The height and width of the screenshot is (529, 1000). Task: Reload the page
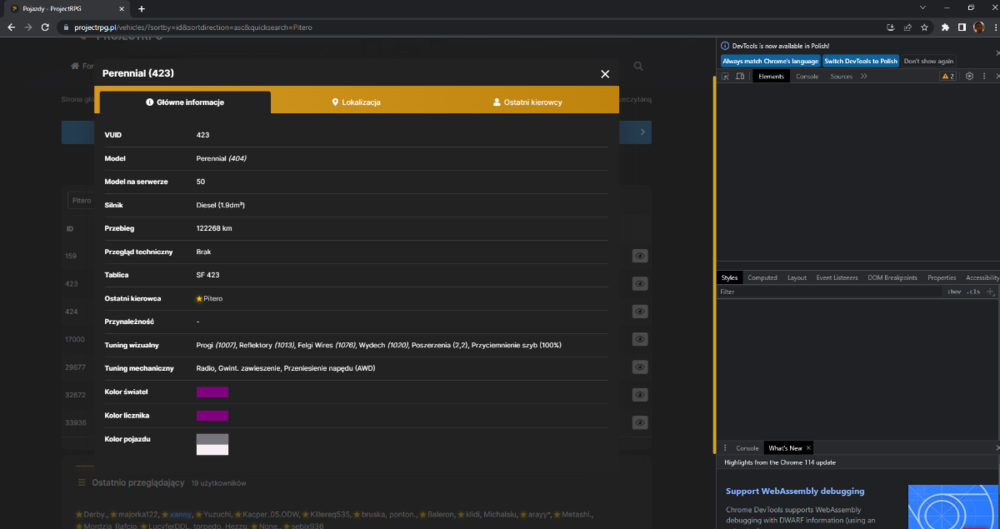(45, 27)
